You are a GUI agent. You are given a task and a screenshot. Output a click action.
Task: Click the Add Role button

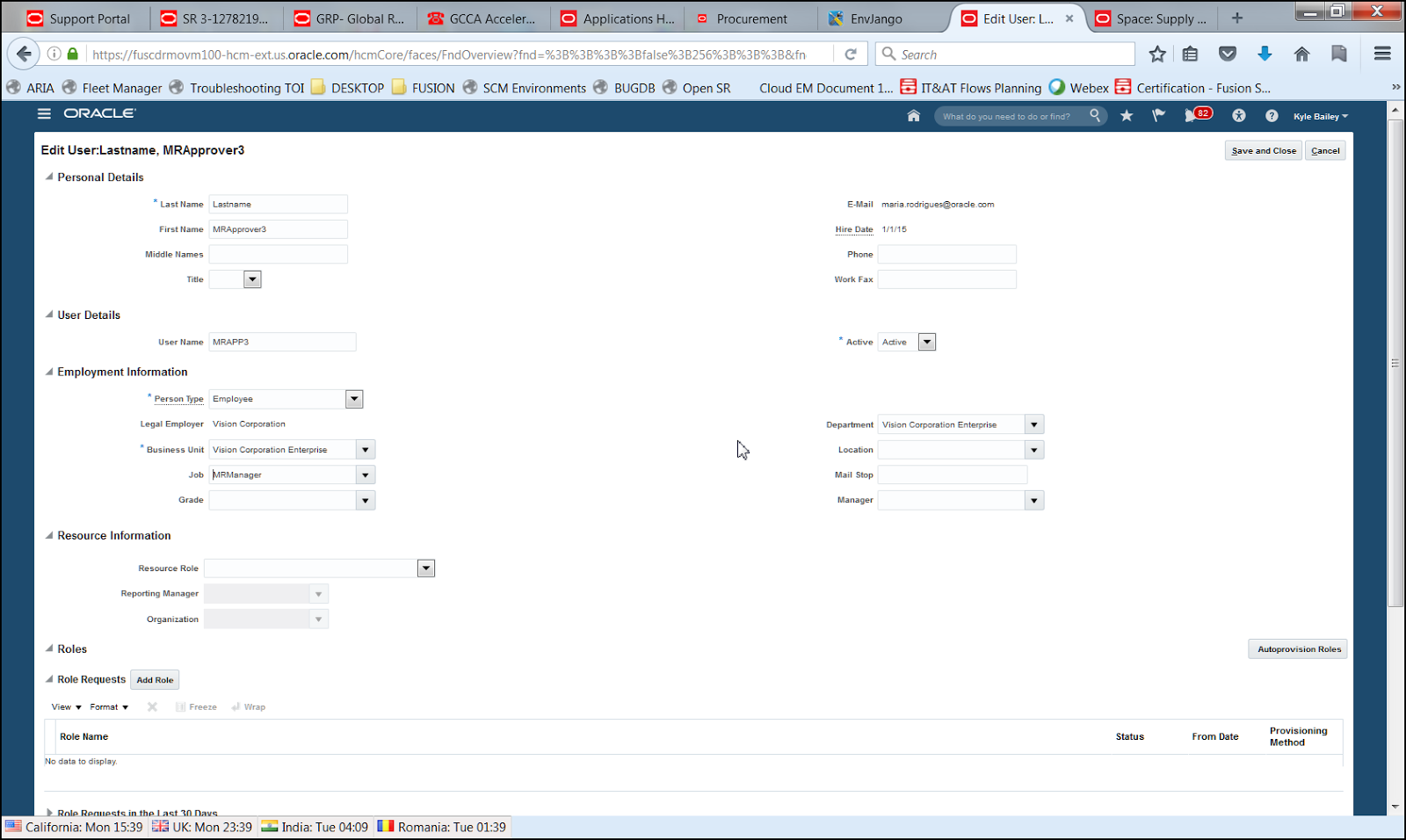coord(155,679)
